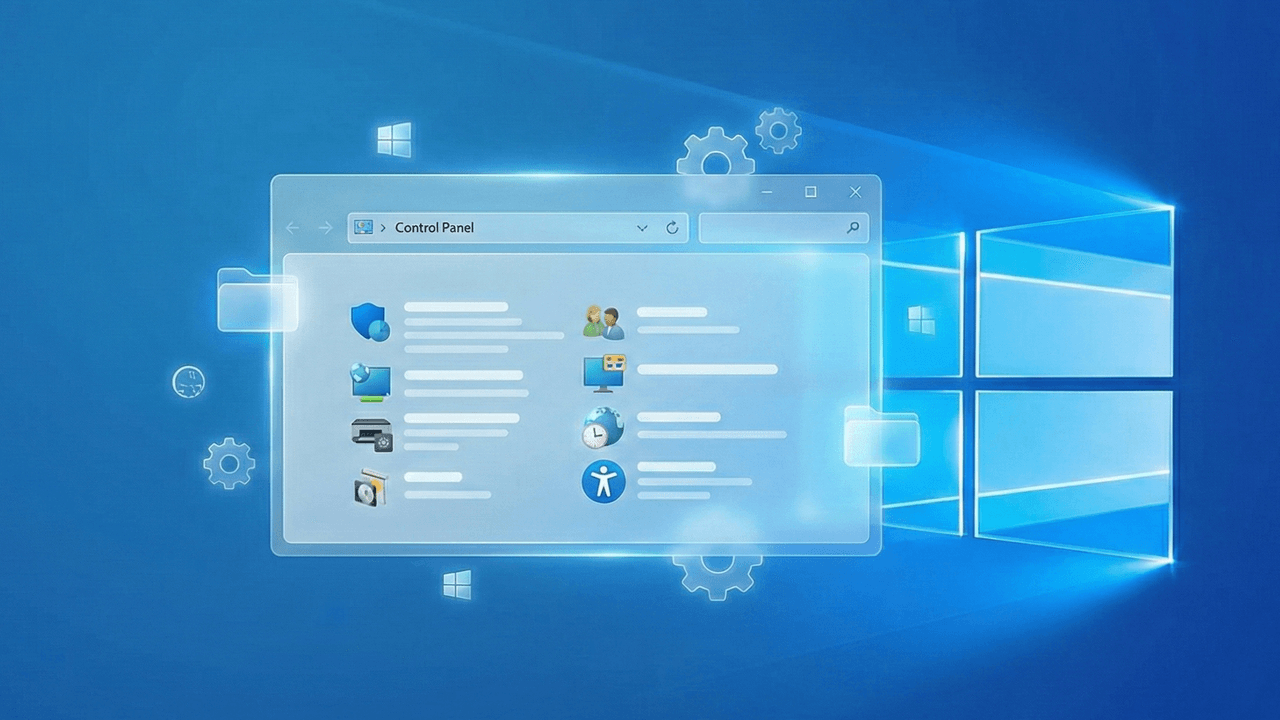The height and width of the screenshot is (720, 1280).
Task: Click the refresh icon in address bar
Action: coord(672,227)
